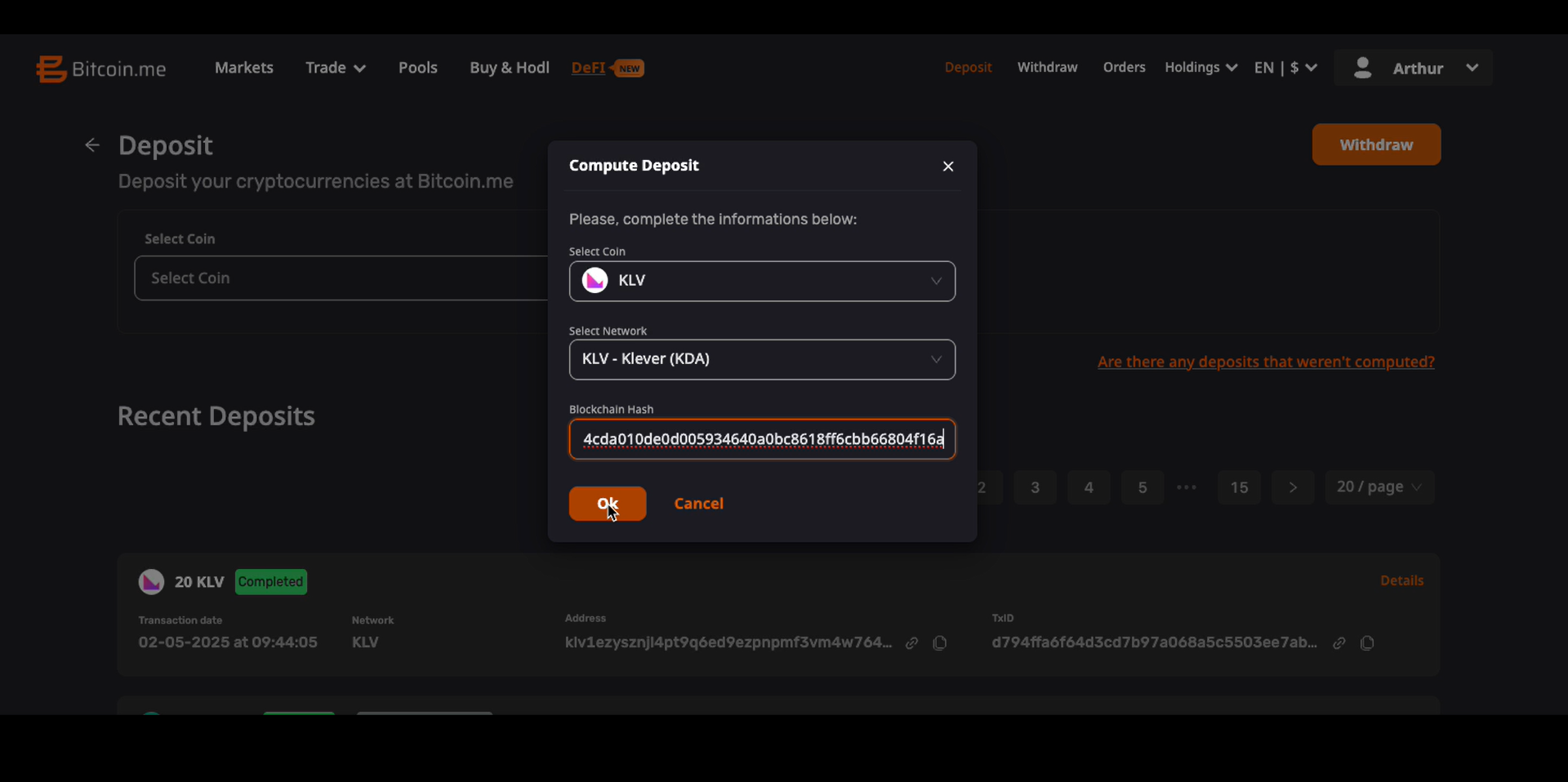Click the user avatar icon beside Arthur

(1362, 68)
